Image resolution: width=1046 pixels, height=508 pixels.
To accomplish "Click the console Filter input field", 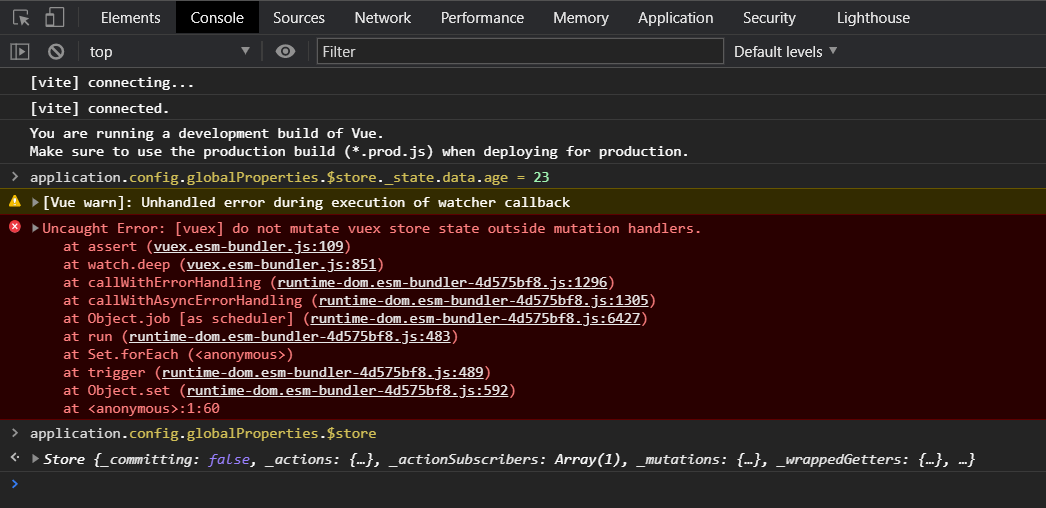I will [x=520, y=51].
